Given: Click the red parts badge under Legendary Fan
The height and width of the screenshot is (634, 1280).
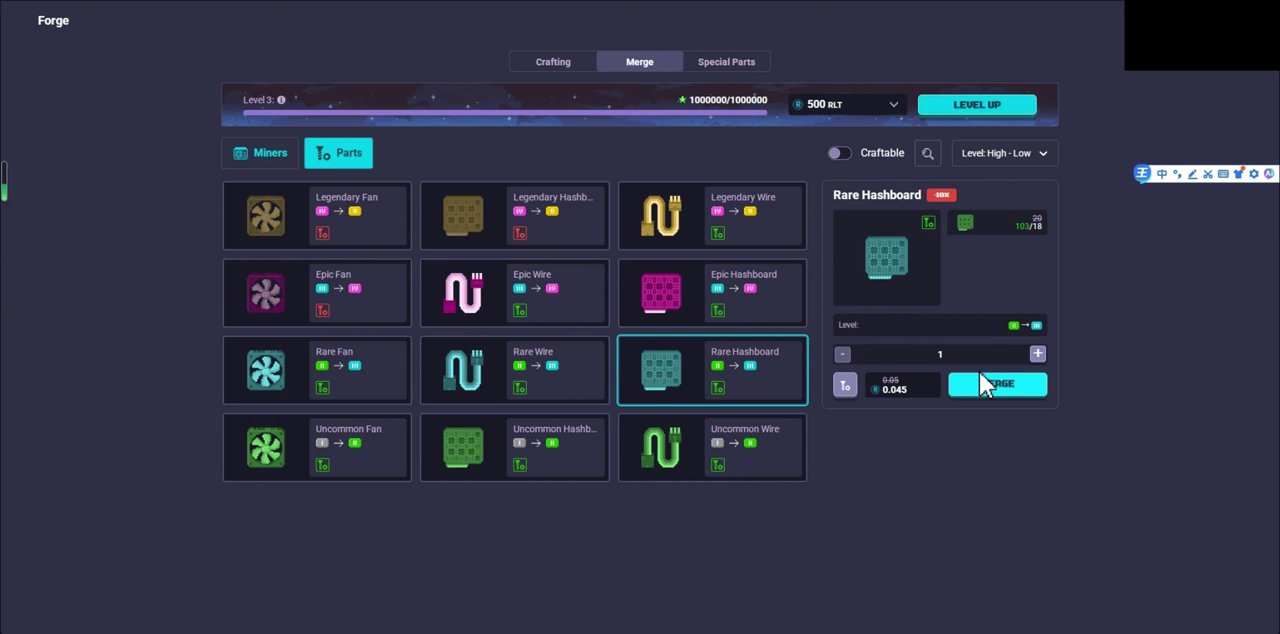Looking at the screenshot, I should [322, 233].
